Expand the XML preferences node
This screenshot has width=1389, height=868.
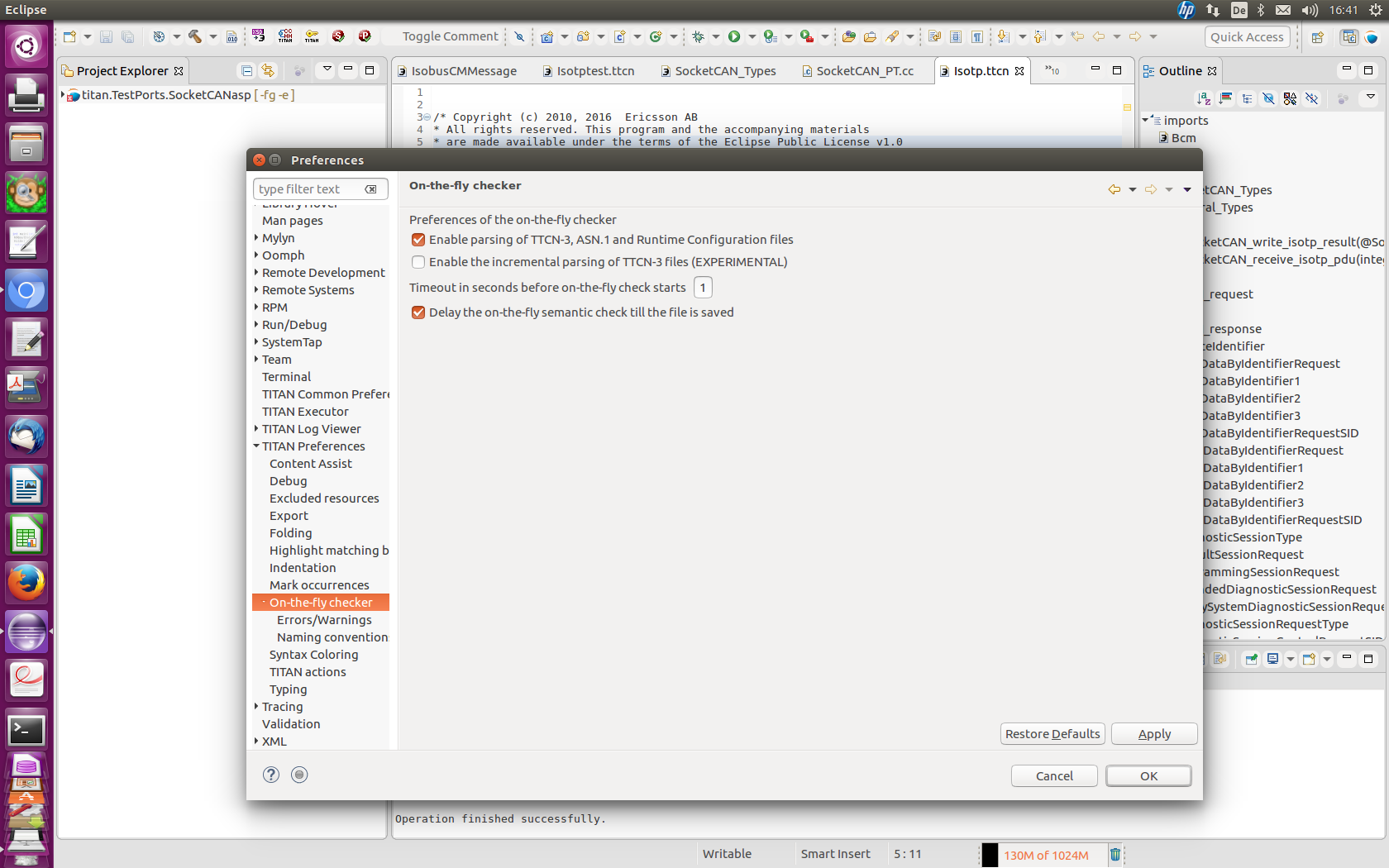(256, 742)
